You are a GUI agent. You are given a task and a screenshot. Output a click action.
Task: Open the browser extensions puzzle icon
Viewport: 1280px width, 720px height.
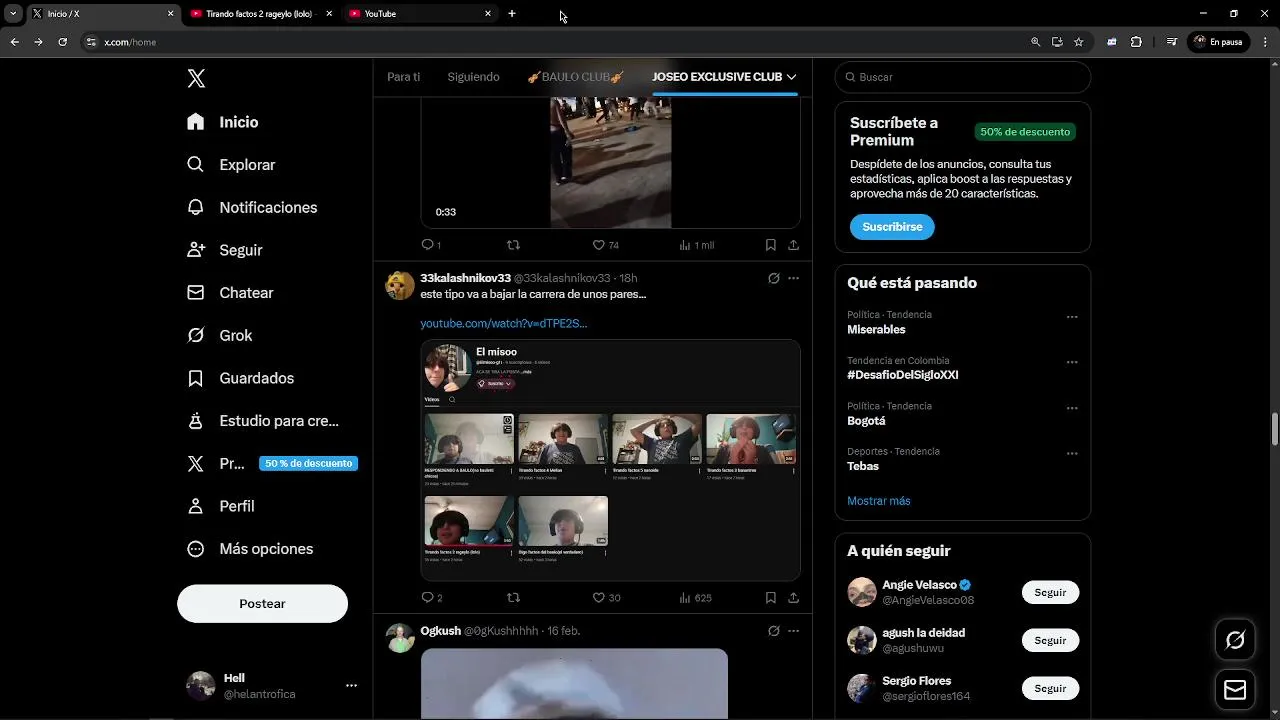pos(1136,42)
